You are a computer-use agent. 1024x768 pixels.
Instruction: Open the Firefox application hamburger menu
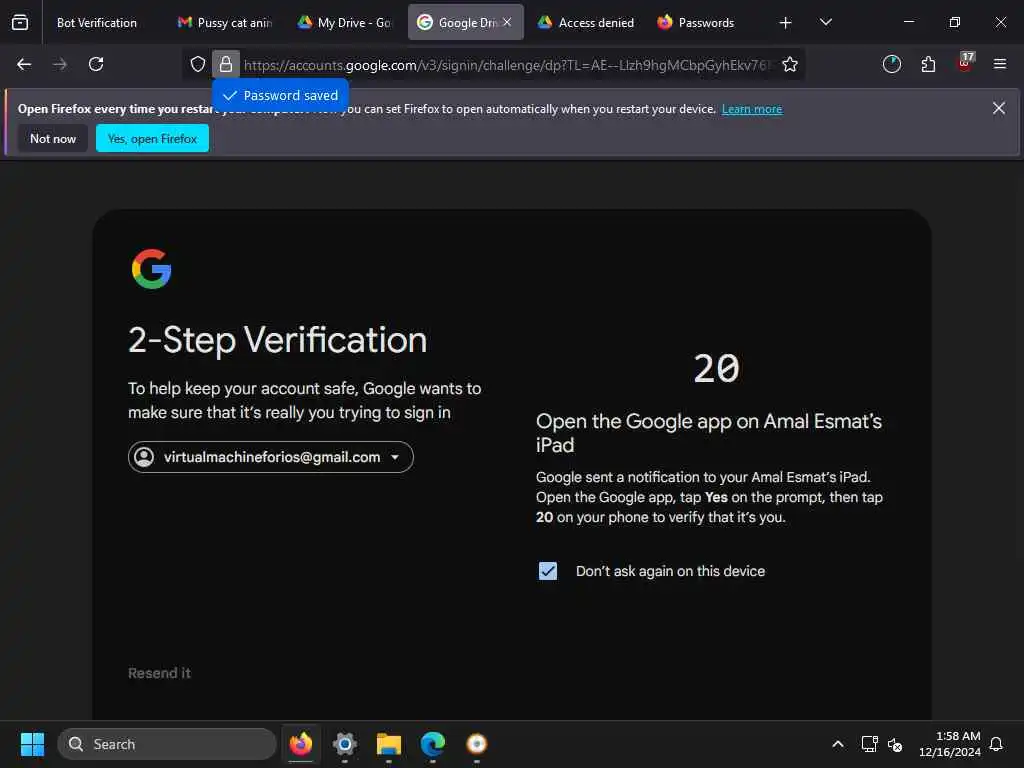tap(1000, 64)
